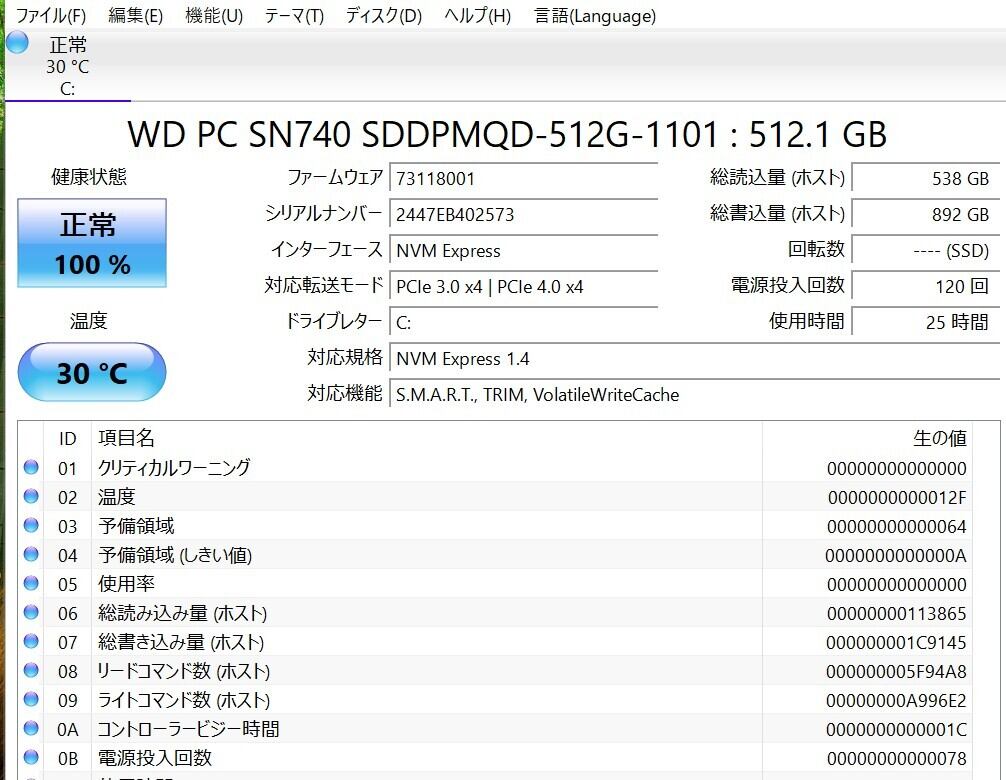The height and width of the screenshot is (780, 1006).
Task: Click the status icon for 総読み込み量 row 06
Action: tap(31, 612)
